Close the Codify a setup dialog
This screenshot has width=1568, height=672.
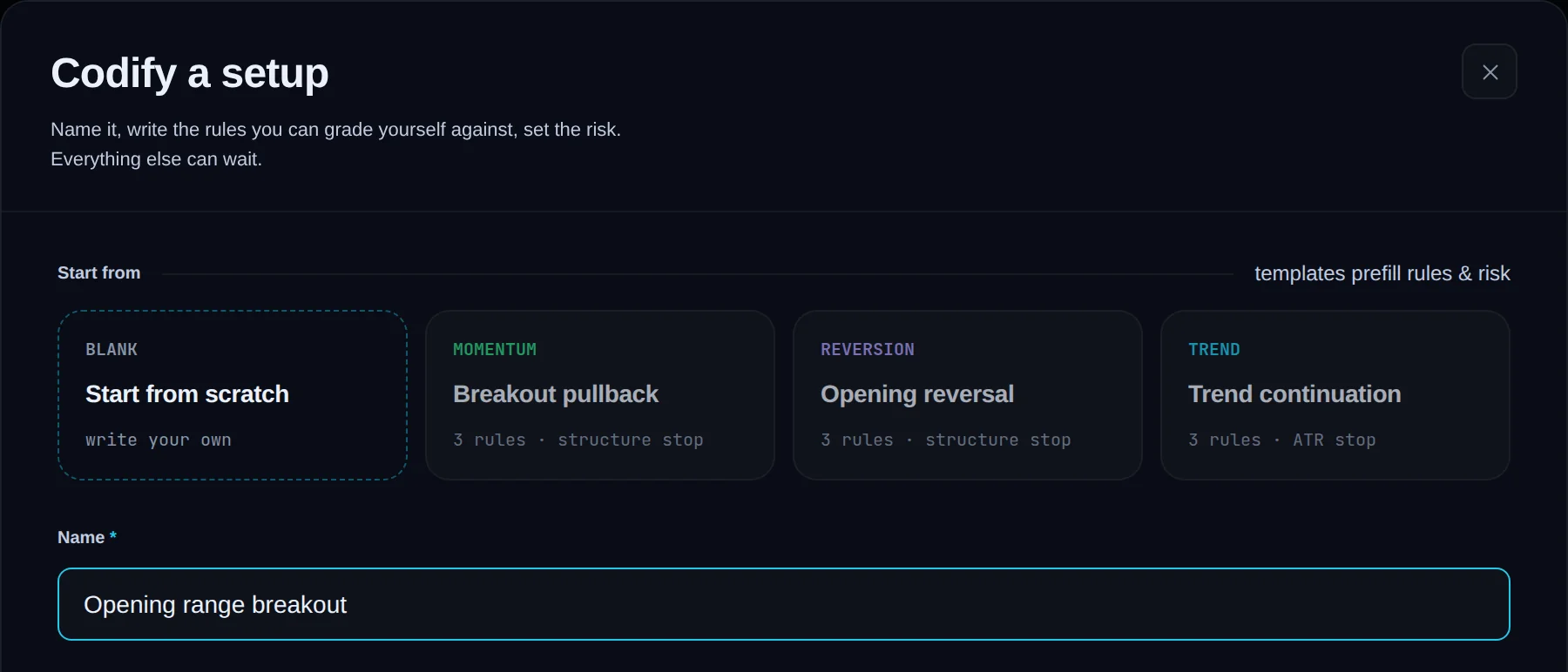click(x=1489, y=71)
